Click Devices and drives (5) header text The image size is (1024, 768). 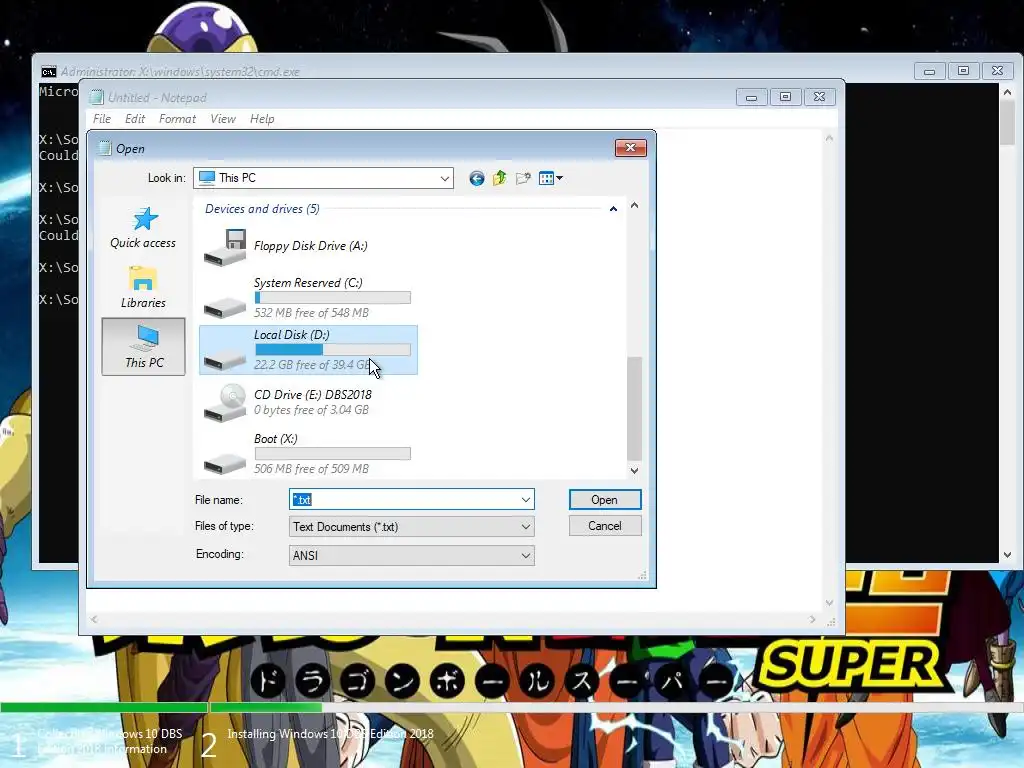point(262,209)
